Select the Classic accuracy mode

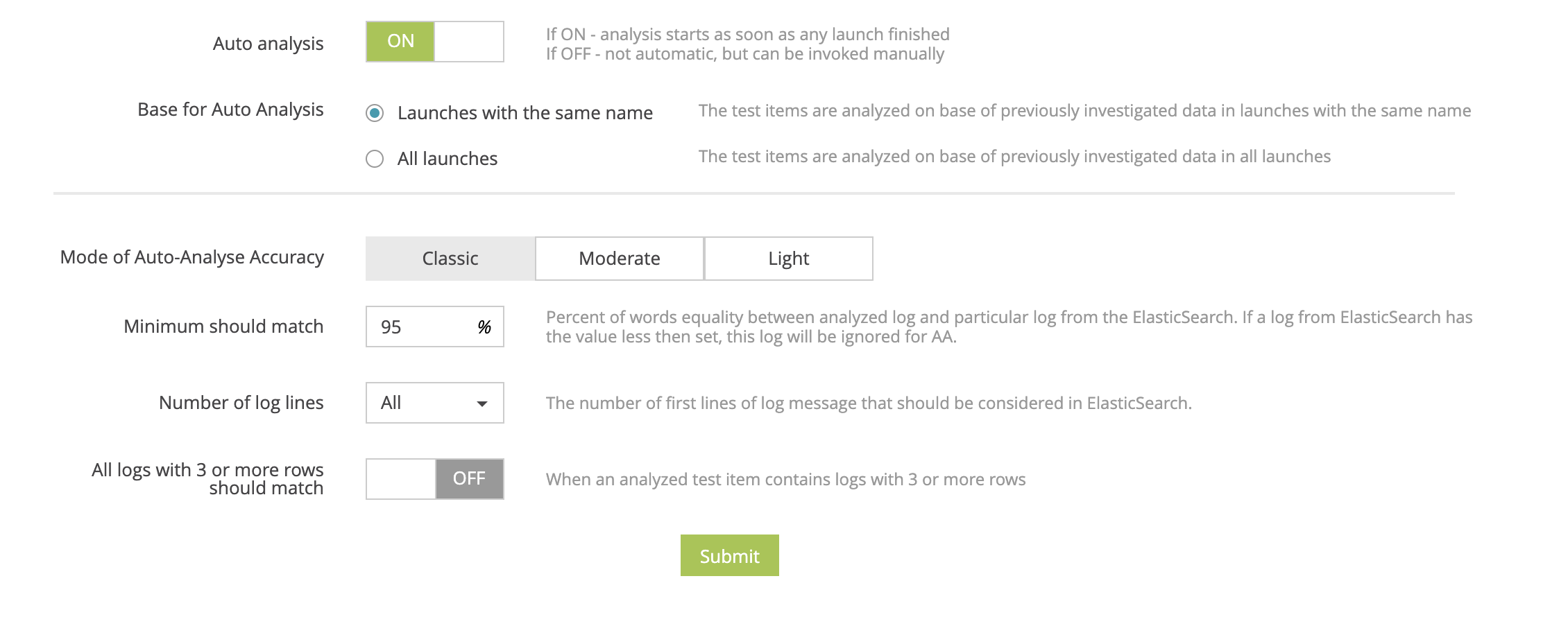click(x=450, y=258)
